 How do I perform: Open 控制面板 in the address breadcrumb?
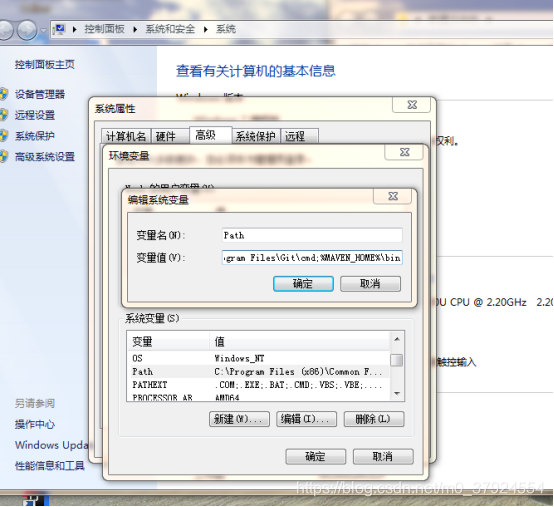point(104,29)
